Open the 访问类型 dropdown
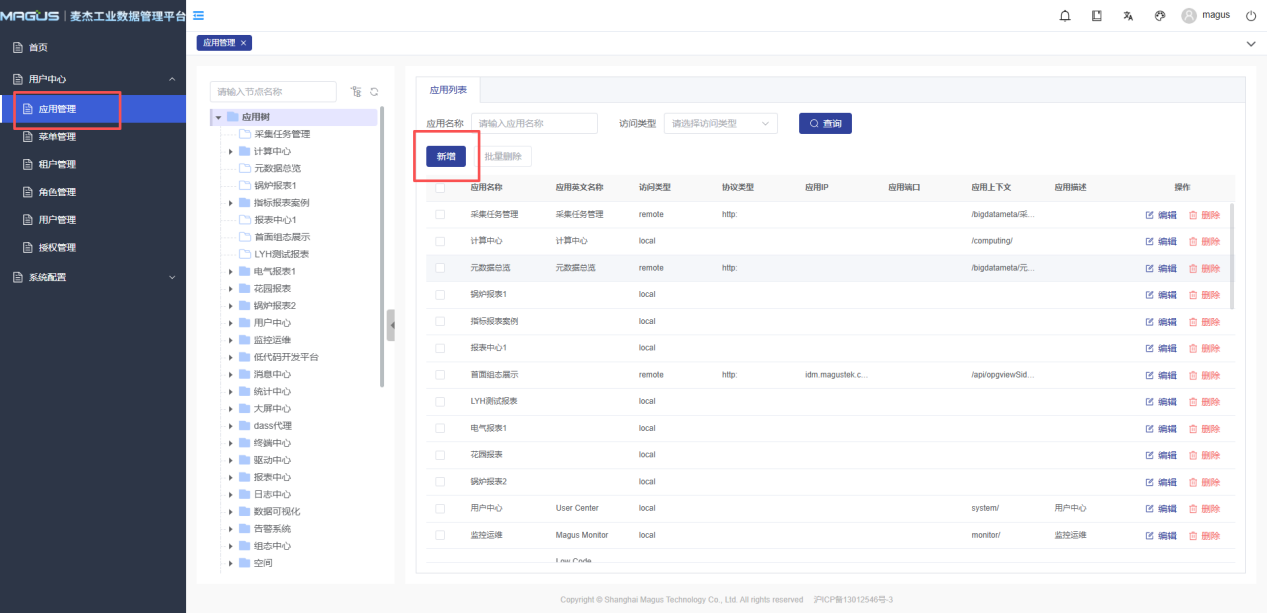The width and height of the screenshot is (1267, 613). (x=720, y=123)
